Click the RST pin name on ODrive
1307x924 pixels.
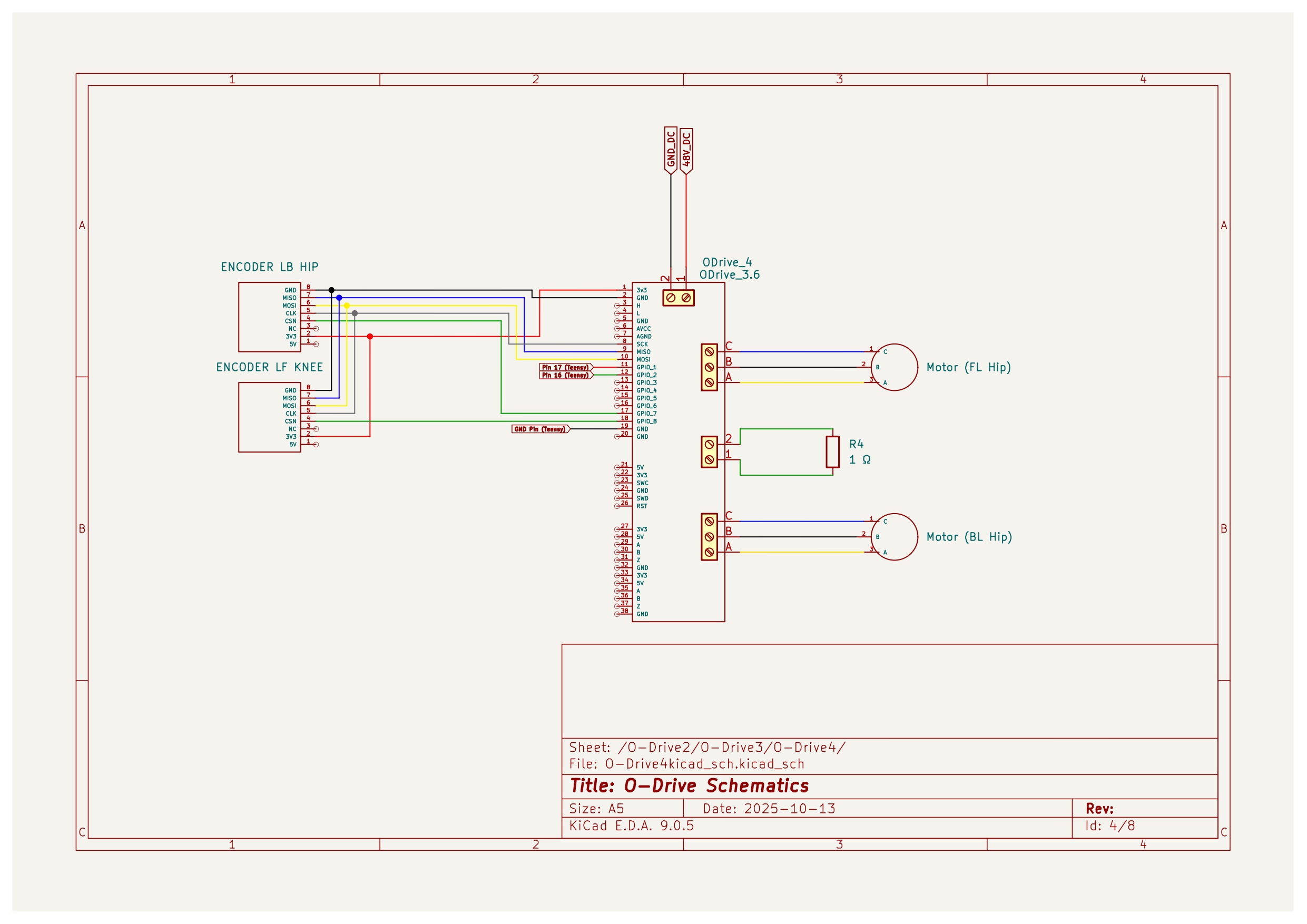click(x=642, y=506)
